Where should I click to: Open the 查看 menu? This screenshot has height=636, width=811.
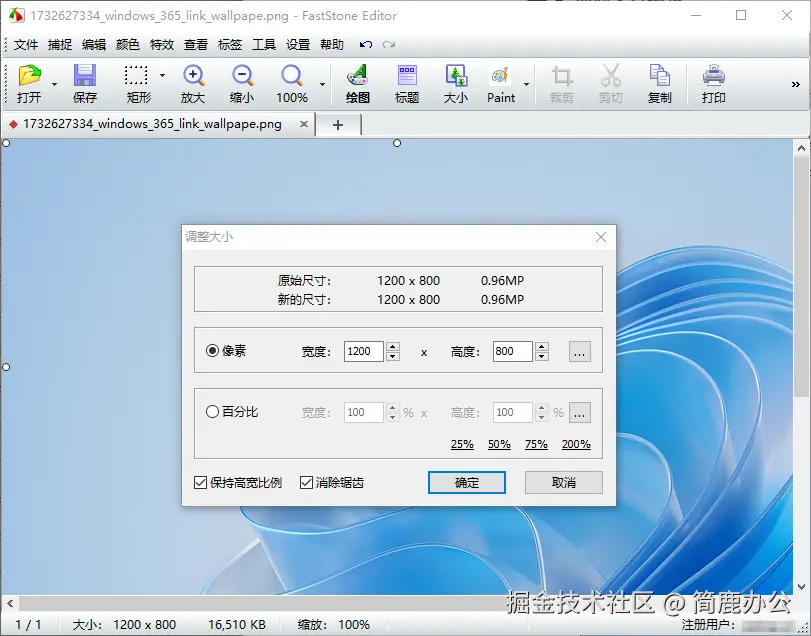196,45
